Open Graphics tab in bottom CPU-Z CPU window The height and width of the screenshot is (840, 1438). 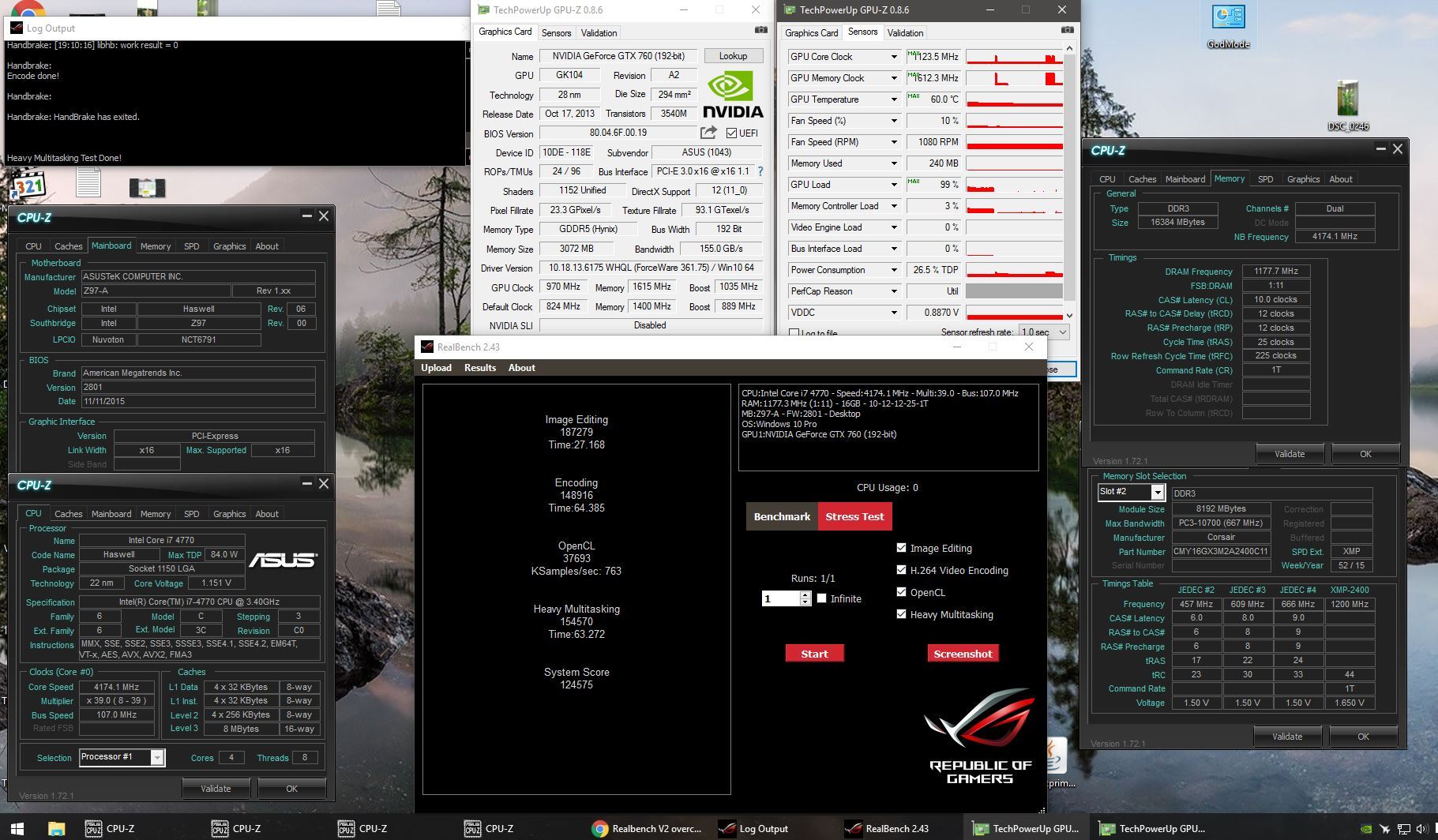[x=229, y=514]
